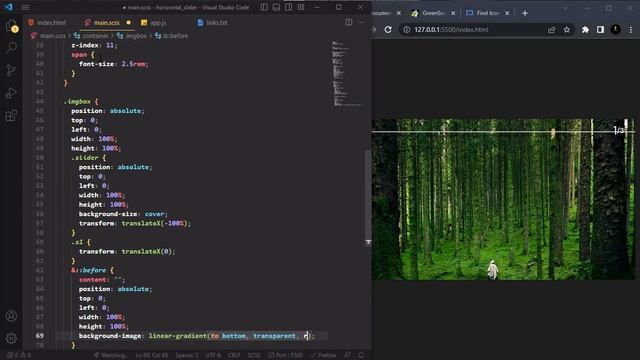The width and height of the screenshot is (640, 360).
Task: Open Chrome three-dot menu
Action: [x=631, y=29]
